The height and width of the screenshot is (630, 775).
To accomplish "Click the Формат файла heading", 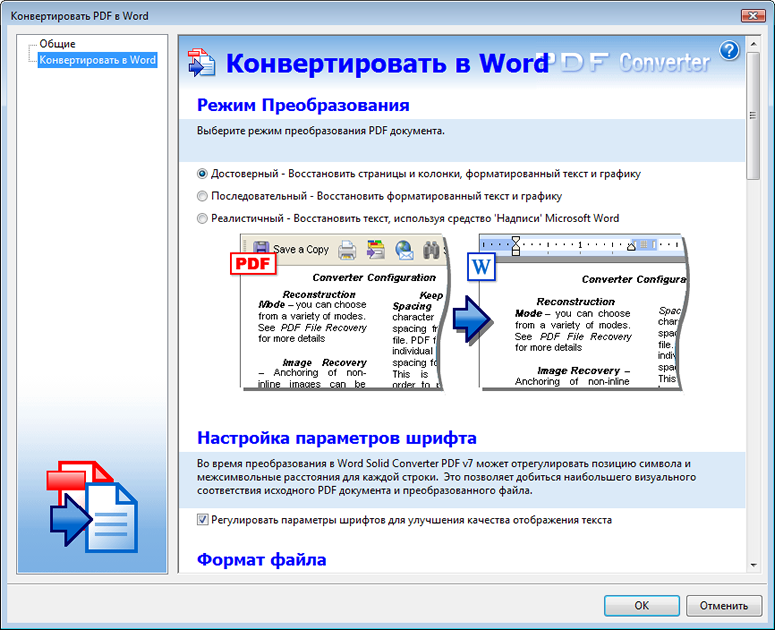I will 261,560.
